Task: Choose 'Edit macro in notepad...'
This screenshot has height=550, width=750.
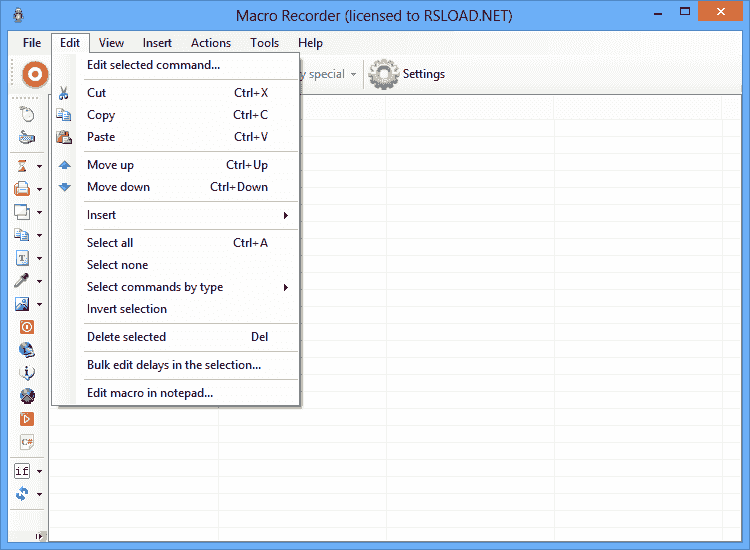Action: tap(176, 393)
